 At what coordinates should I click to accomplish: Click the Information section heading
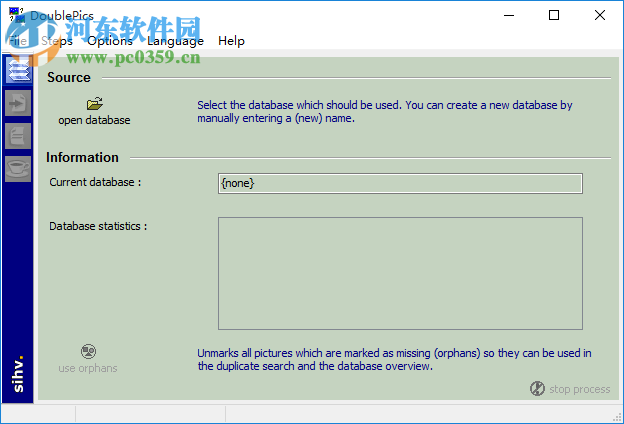(82, 158)
